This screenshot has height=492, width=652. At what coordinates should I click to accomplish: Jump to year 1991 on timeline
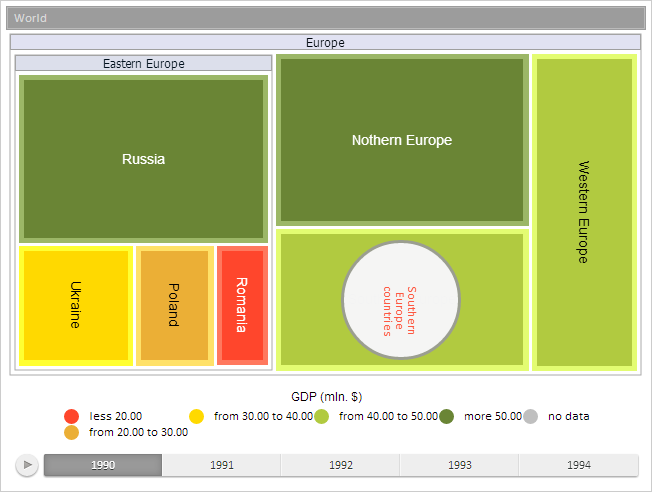pyautogui.click(x=221, y=465)
